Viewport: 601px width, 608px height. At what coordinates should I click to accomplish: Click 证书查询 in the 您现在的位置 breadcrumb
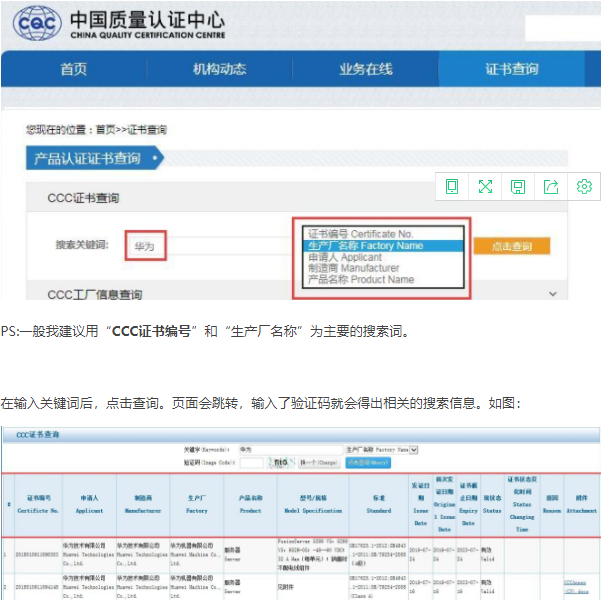147,130
